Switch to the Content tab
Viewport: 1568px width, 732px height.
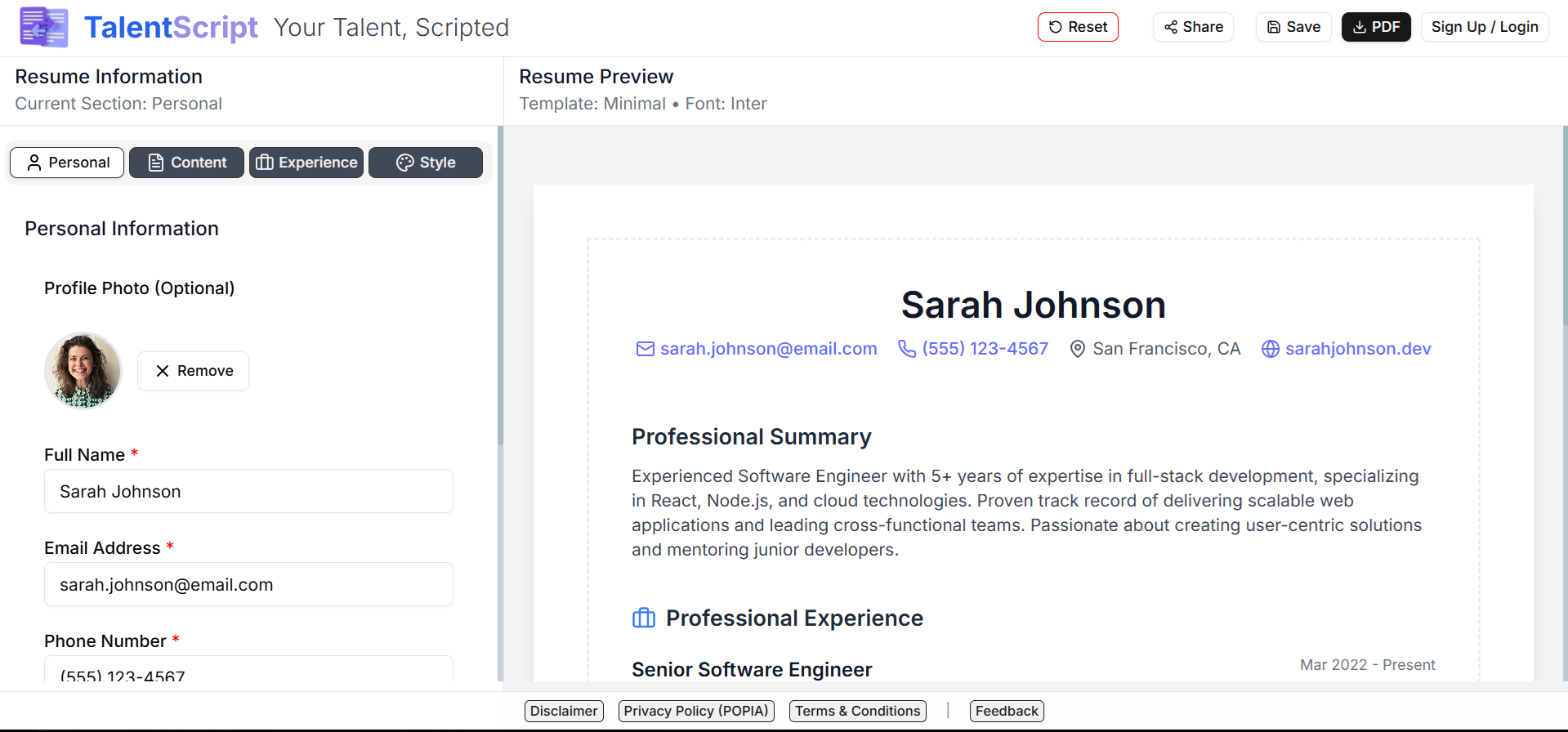(186, 163)
